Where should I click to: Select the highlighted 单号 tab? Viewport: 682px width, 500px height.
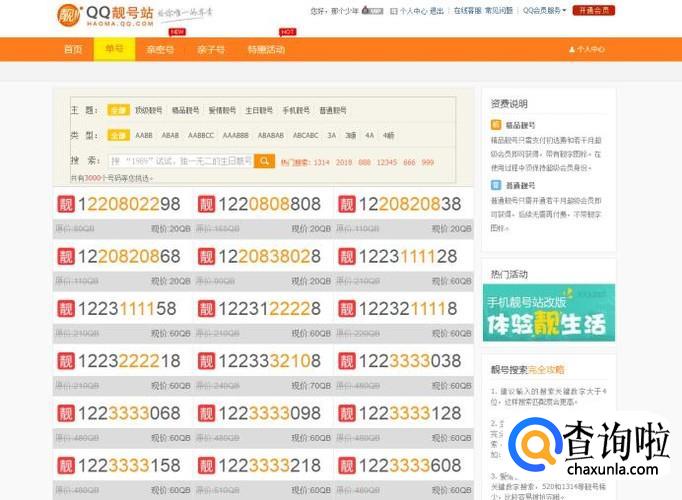[x=114, y=49]
